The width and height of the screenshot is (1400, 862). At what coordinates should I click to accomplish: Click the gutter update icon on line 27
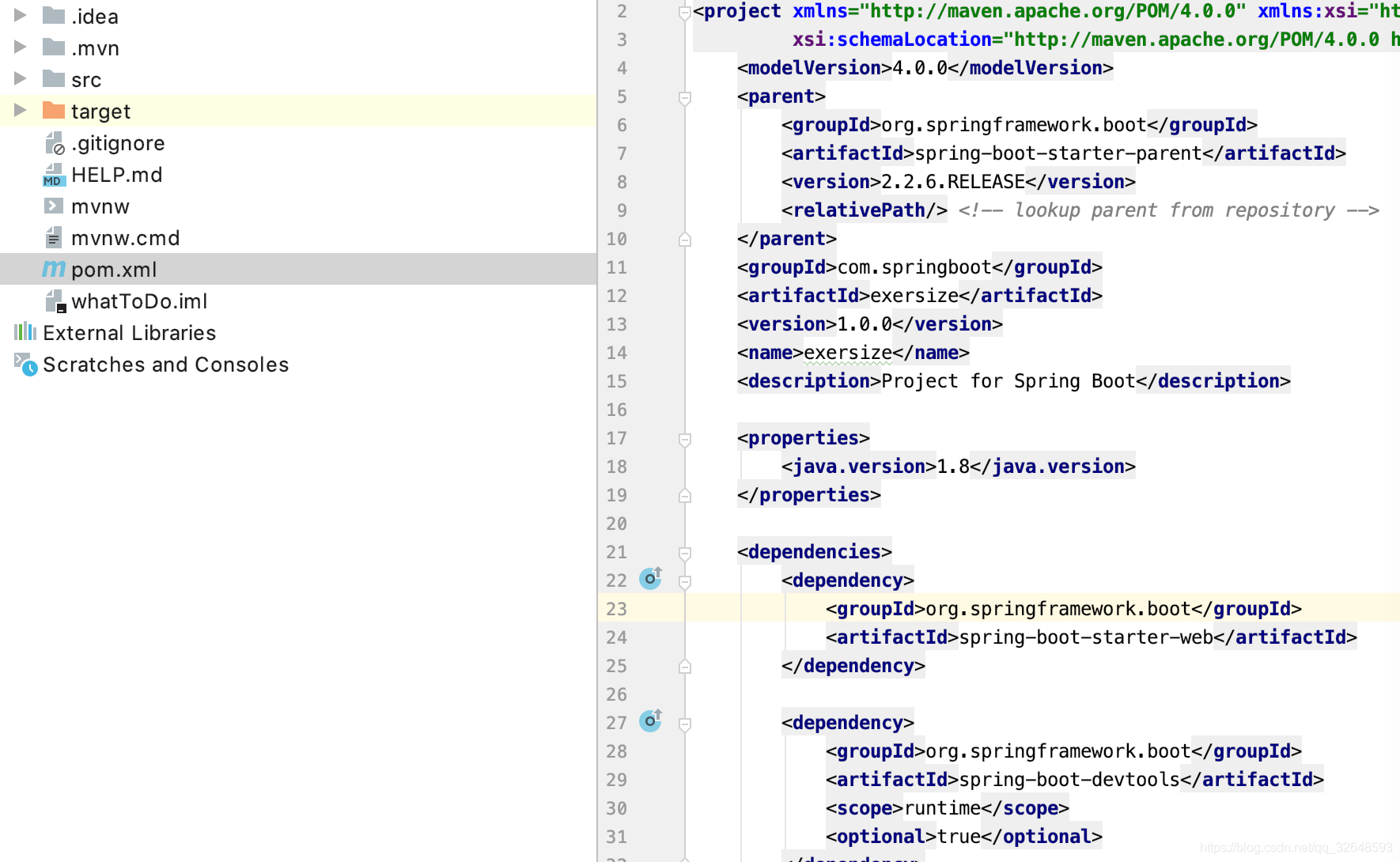651,720
